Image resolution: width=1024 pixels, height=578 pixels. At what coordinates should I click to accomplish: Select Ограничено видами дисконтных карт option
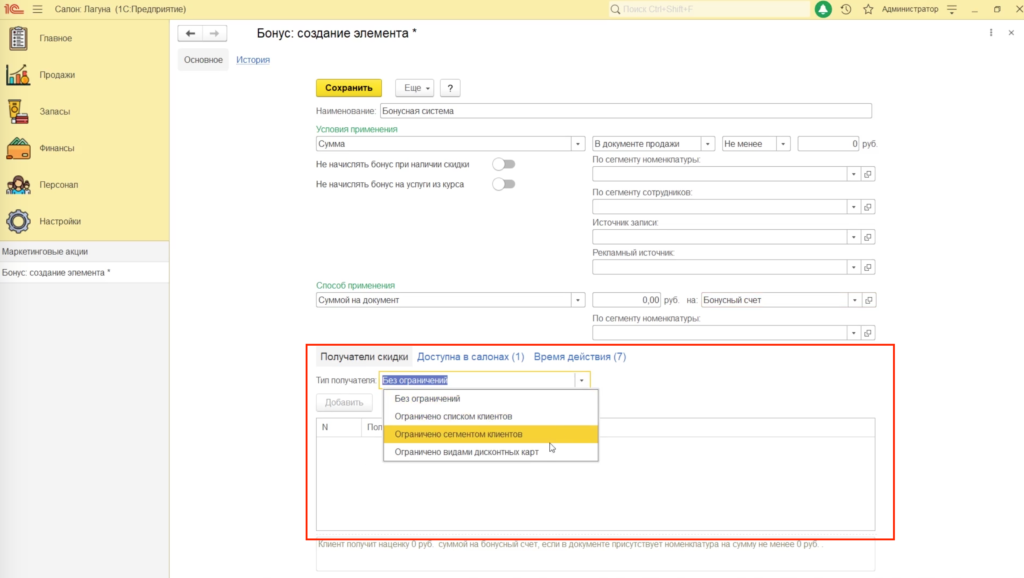tap(490, 451)
